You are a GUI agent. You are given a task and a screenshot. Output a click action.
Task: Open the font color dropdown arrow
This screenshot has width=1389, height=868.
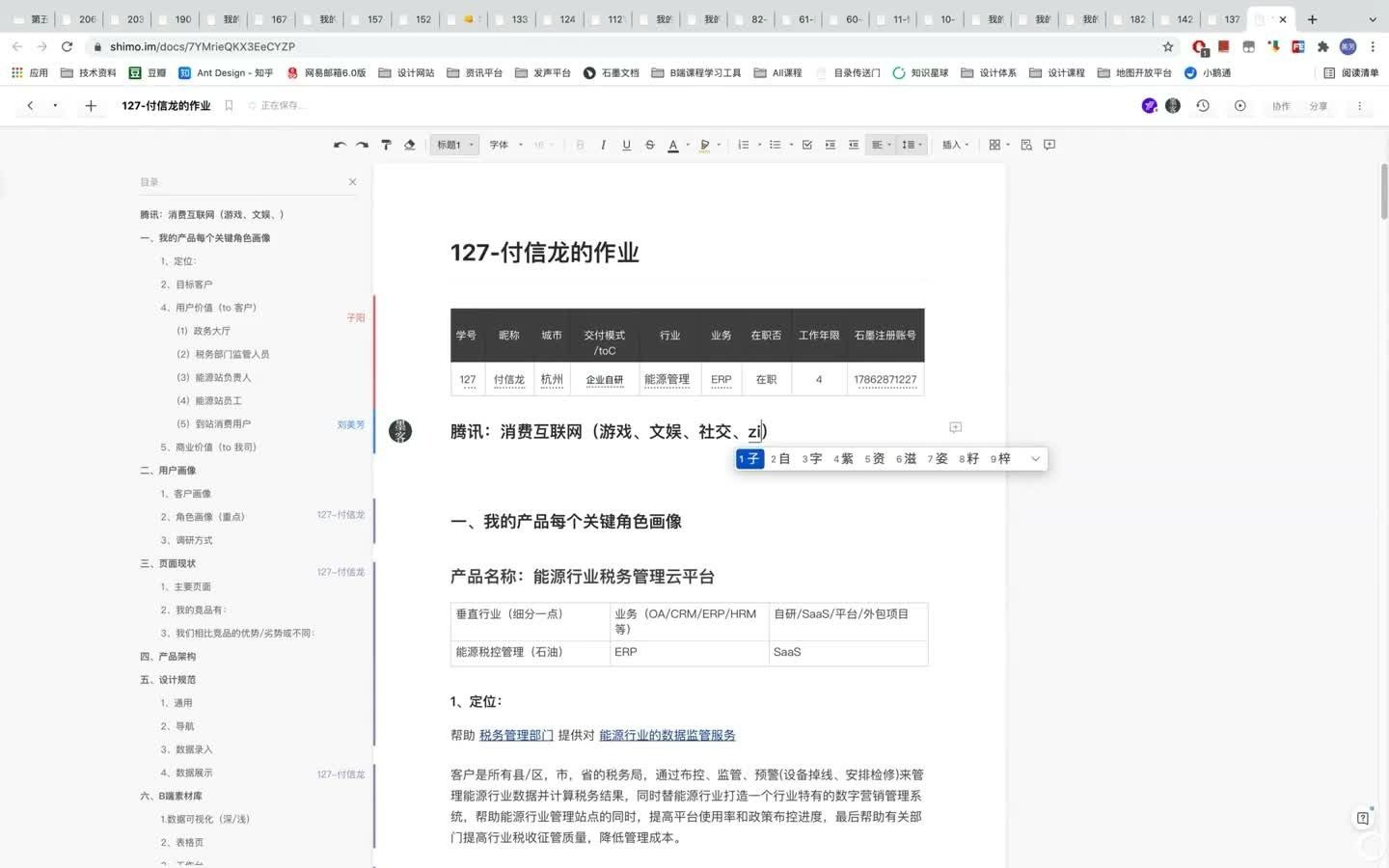pyautogui.click(x=688, y=145)
